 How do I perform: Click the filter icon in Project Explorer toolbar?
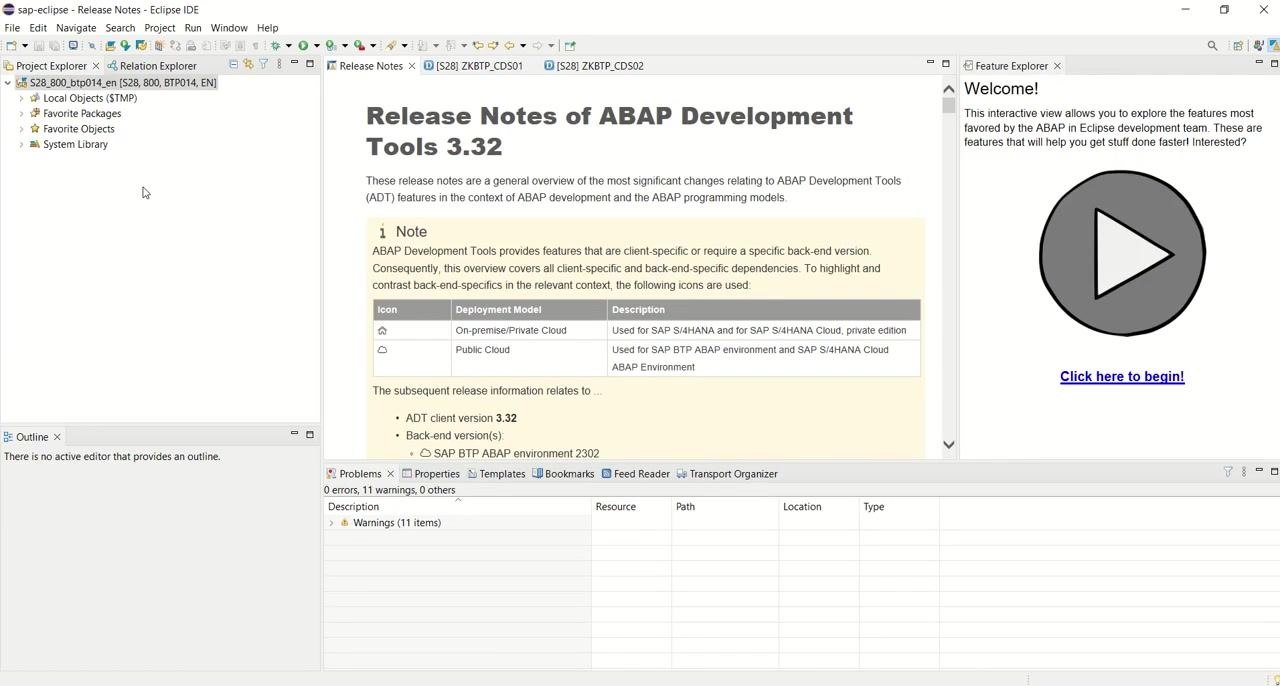[264, 65]
